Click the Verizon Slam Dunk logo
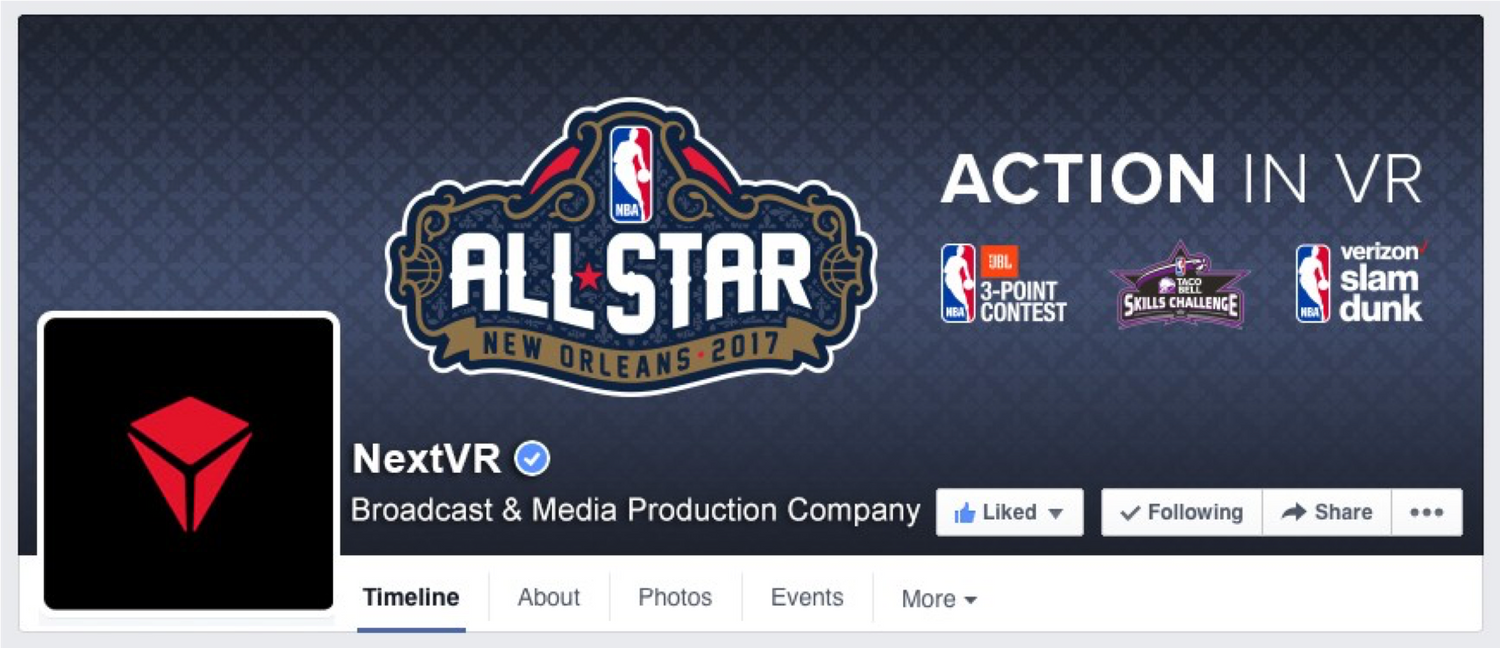 pyautogui.click(x=1362, y=282)
